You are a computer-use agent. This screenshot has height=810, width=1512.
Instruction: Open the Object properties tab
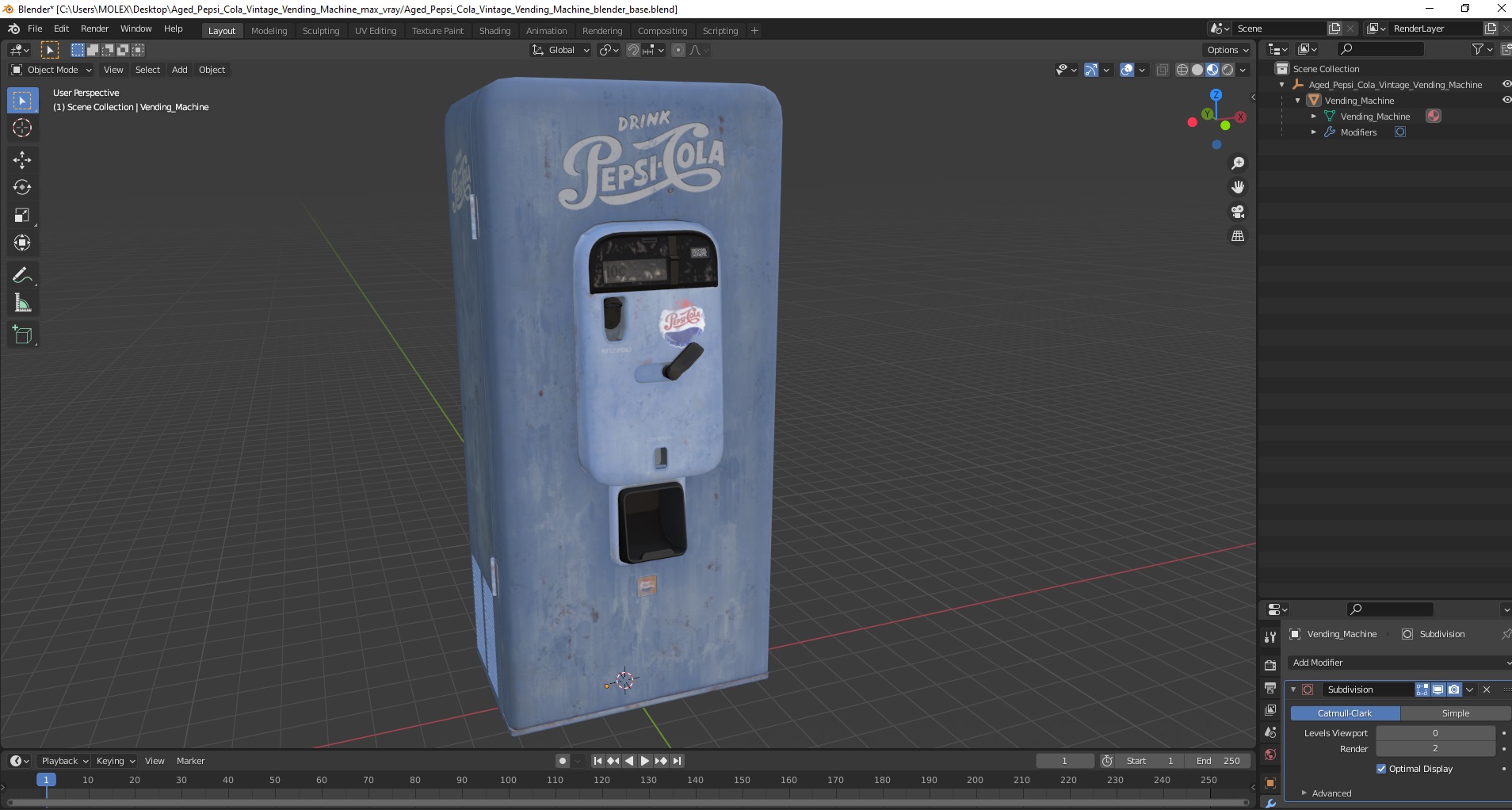[1270, 783]
